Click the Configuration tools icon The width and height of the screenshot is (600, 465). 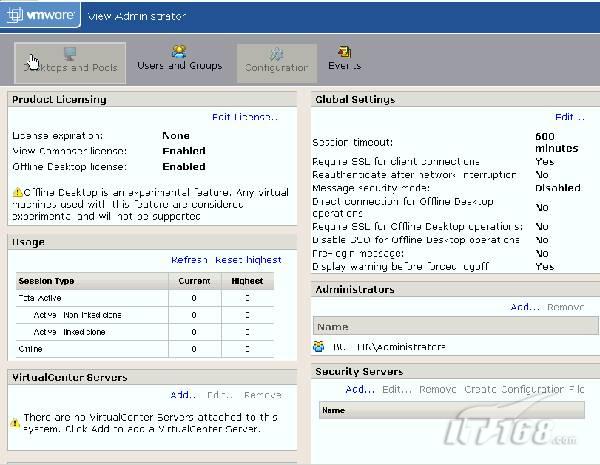pos(276,54)
